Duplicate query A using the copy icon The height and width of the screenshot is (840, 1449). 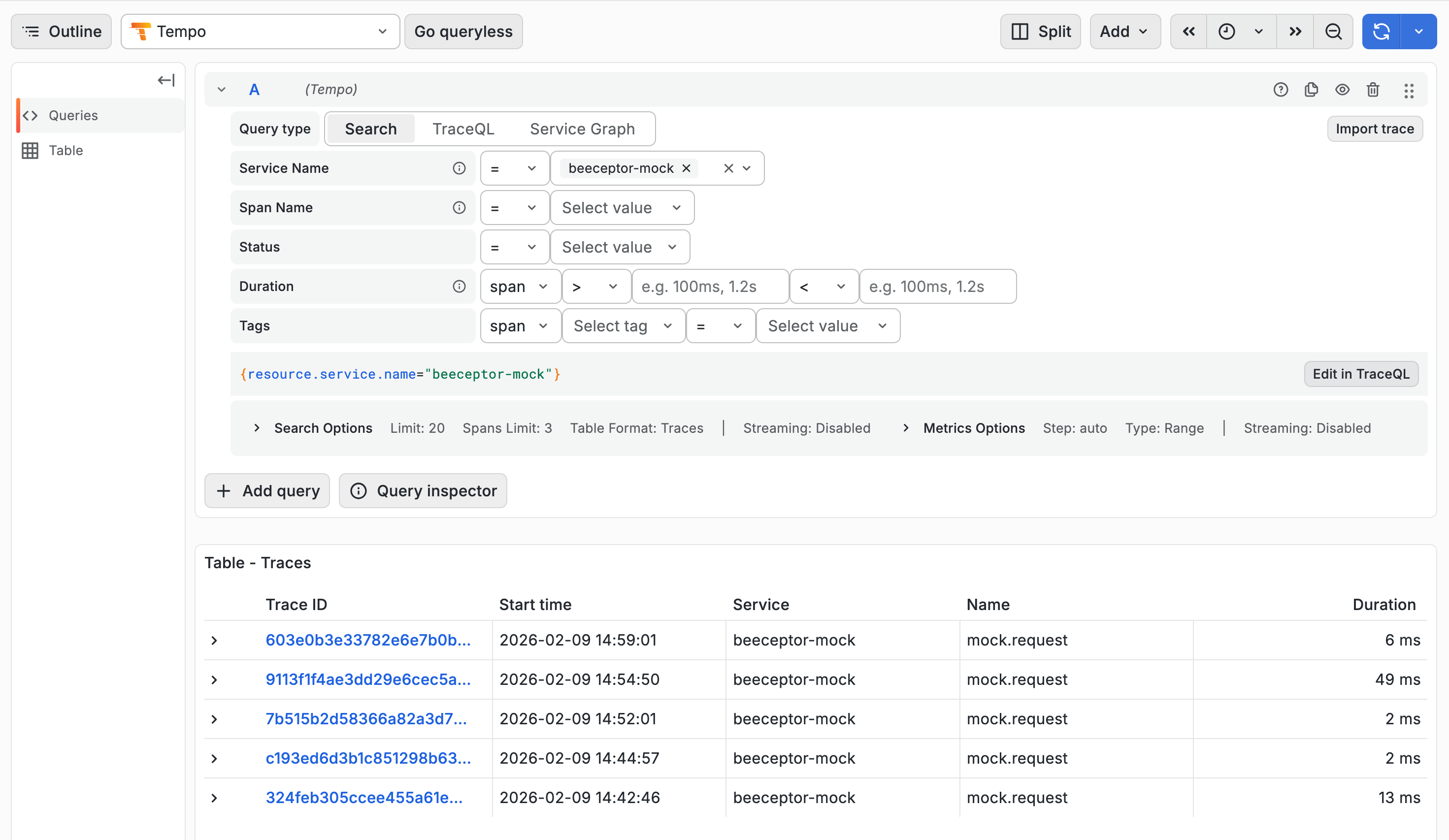(x=1312, y=90)
